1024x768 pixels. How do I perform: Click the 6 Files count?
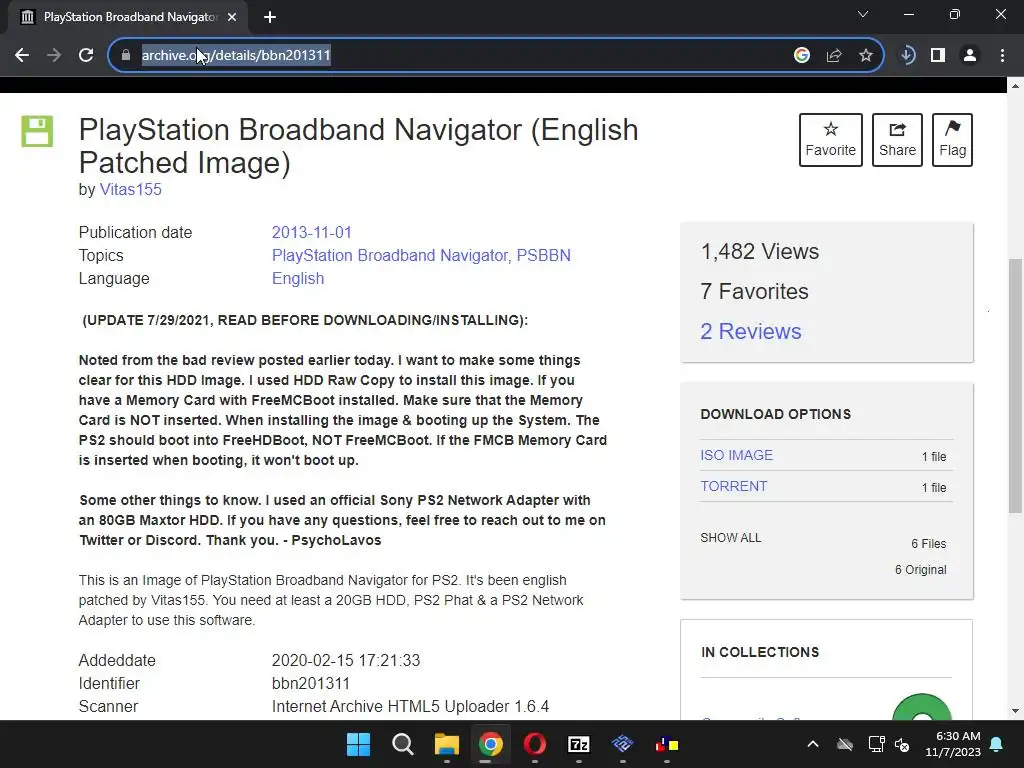(x=929, y=543)
